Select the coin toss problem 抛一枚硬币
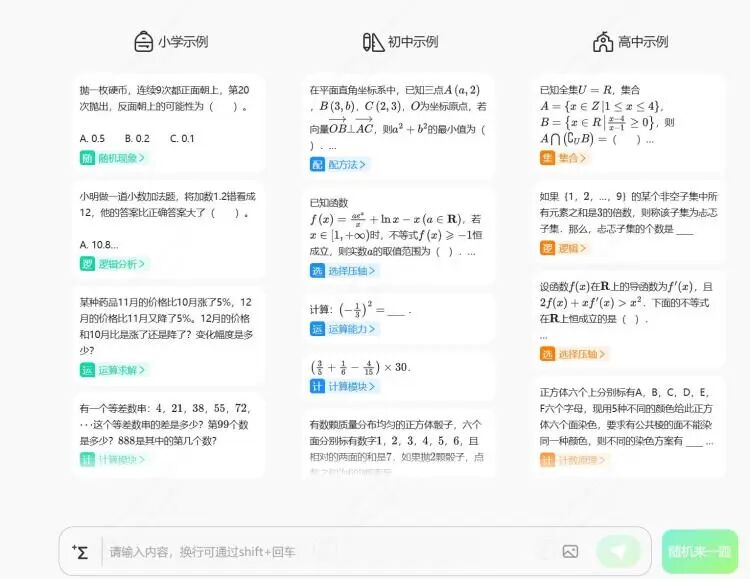This screenshot has height=579, width=750. click(x=169, y=123)
